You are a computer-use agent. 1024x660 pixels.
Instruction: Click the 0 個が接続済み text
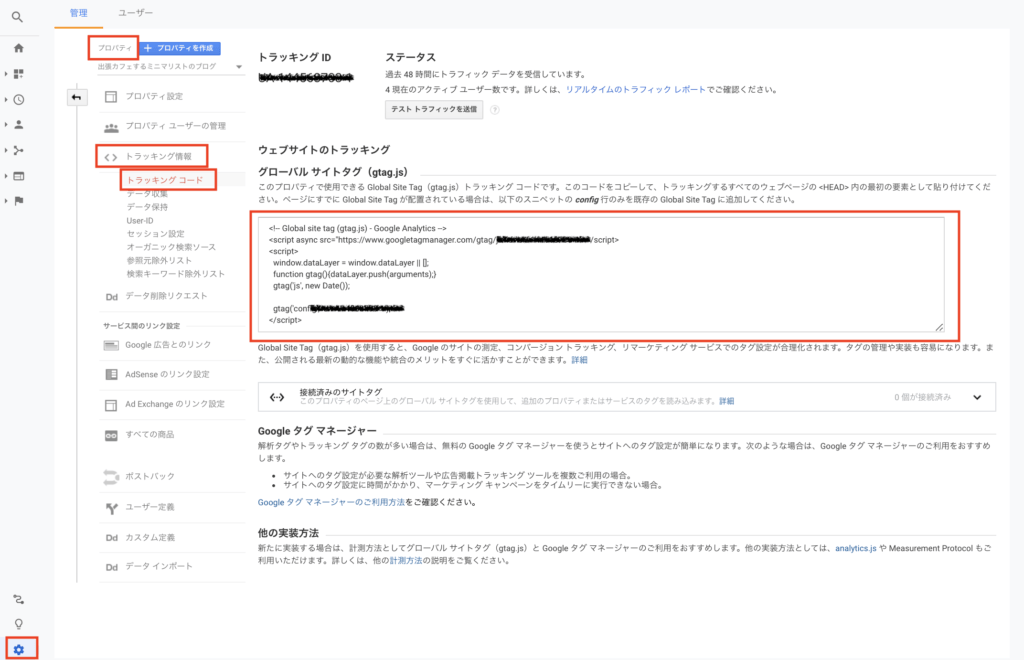(922, 398)
